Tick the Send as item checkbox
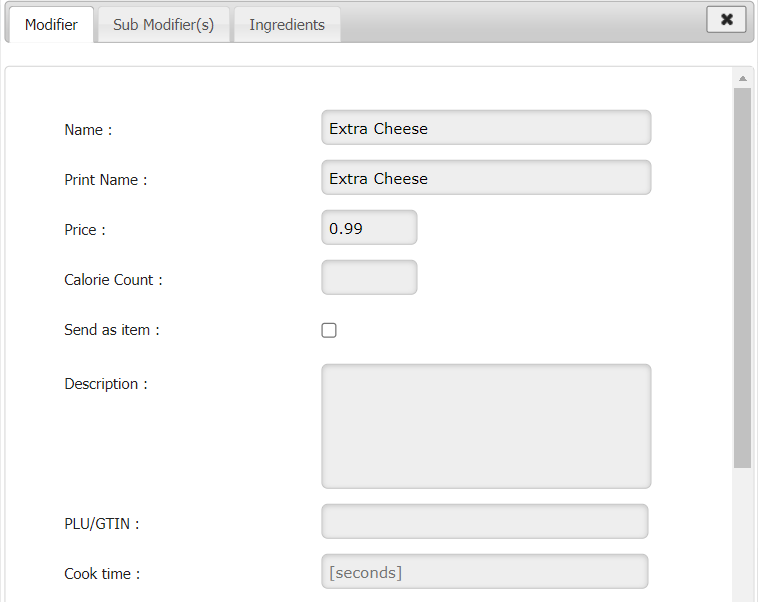 (x=329, y=330)
